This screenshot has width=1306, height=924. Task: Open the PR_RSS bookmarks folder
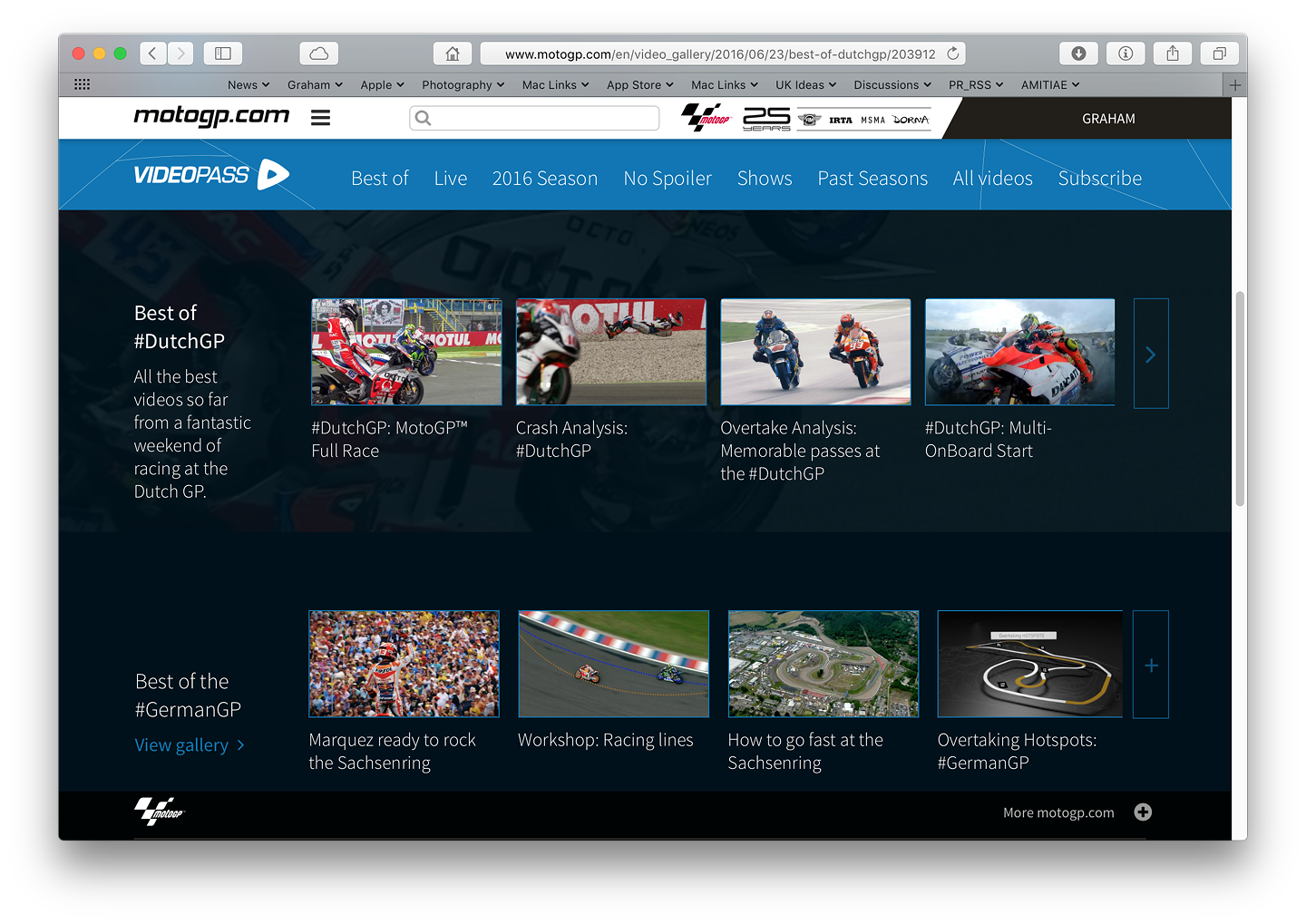coord(976,85)
